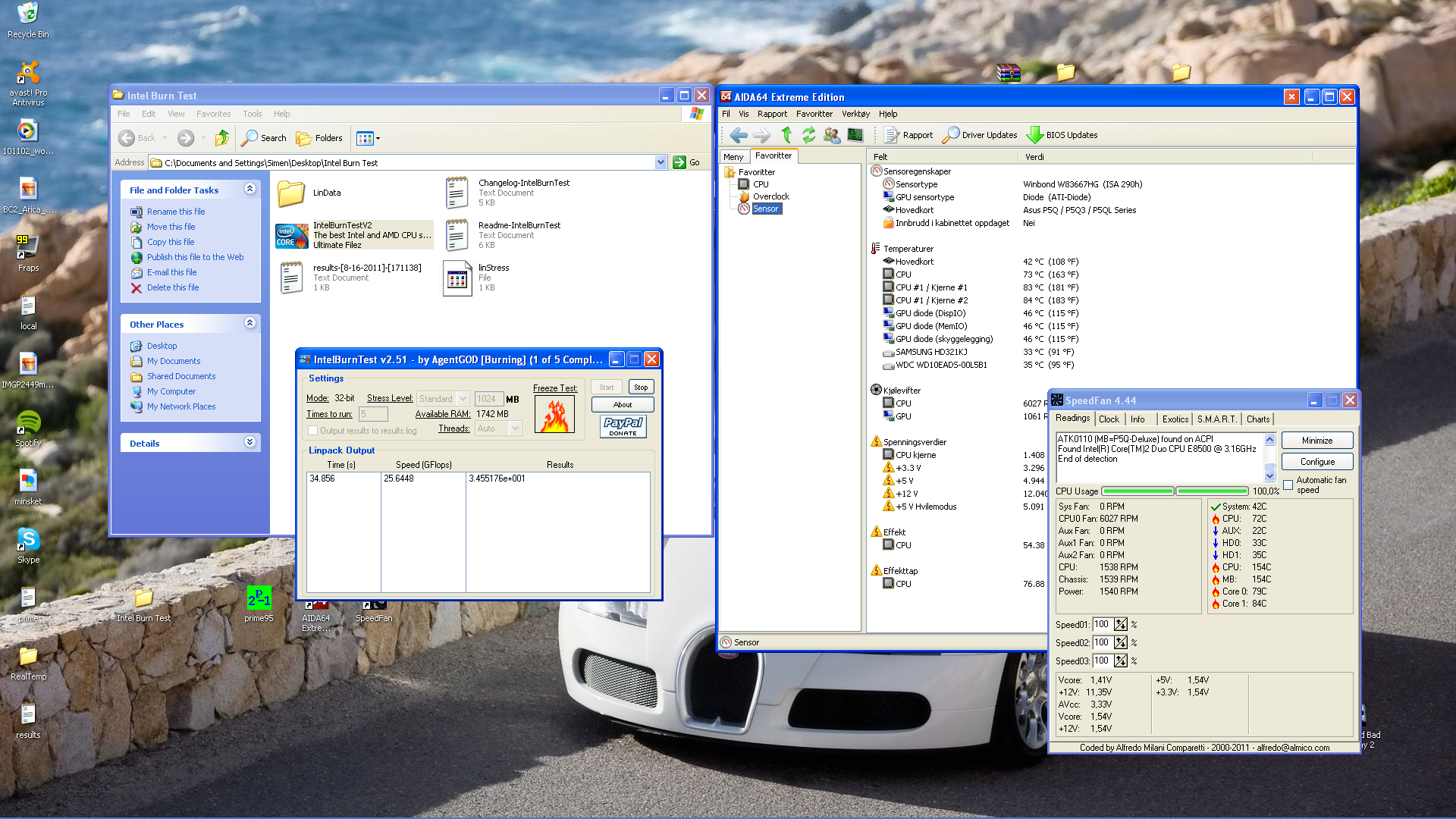Select the results-[8-16-2011] text file

[350, 278]
